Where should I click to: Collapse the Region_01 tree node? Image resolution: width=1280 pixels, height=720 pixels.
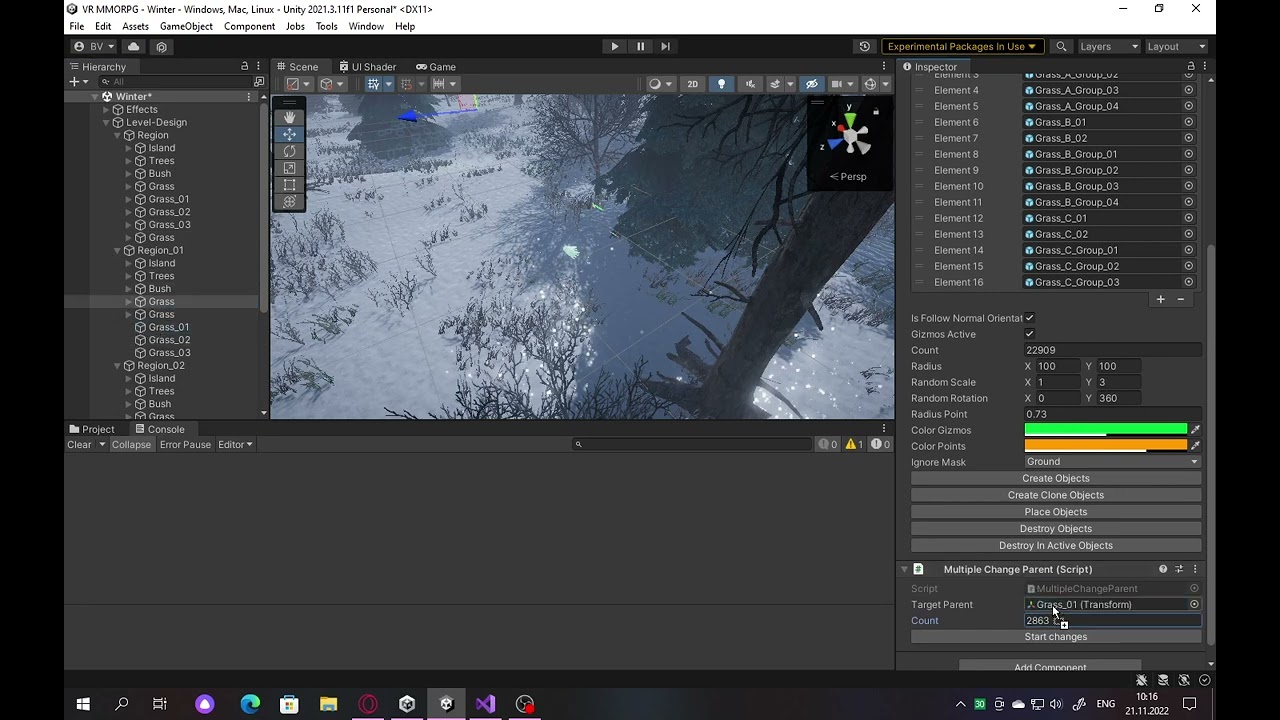click(118, 251)
